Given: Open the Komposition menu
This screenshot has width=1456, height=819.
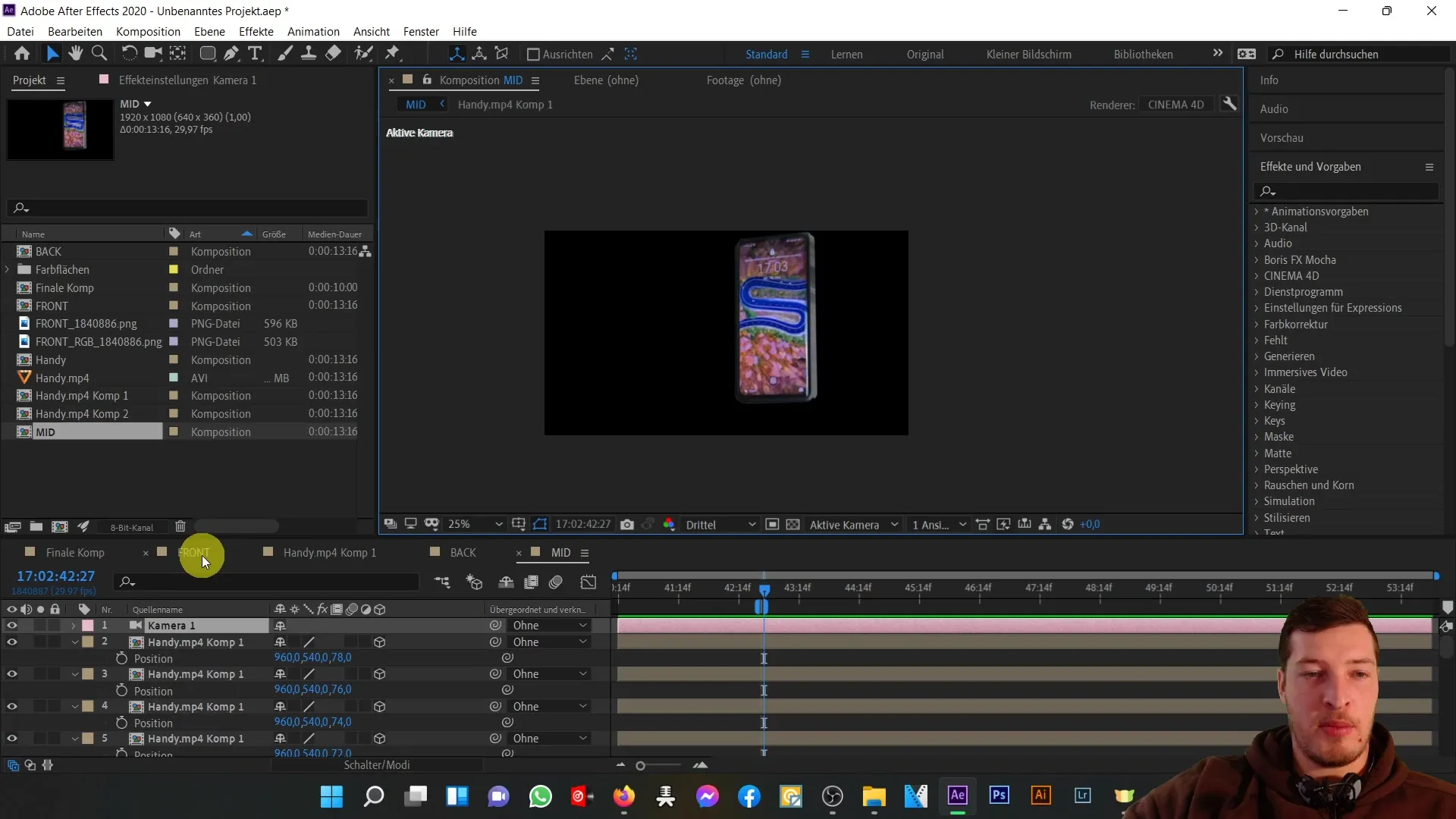Looking at the screenshot, I should pyautogui.click(x=148, y=31).
